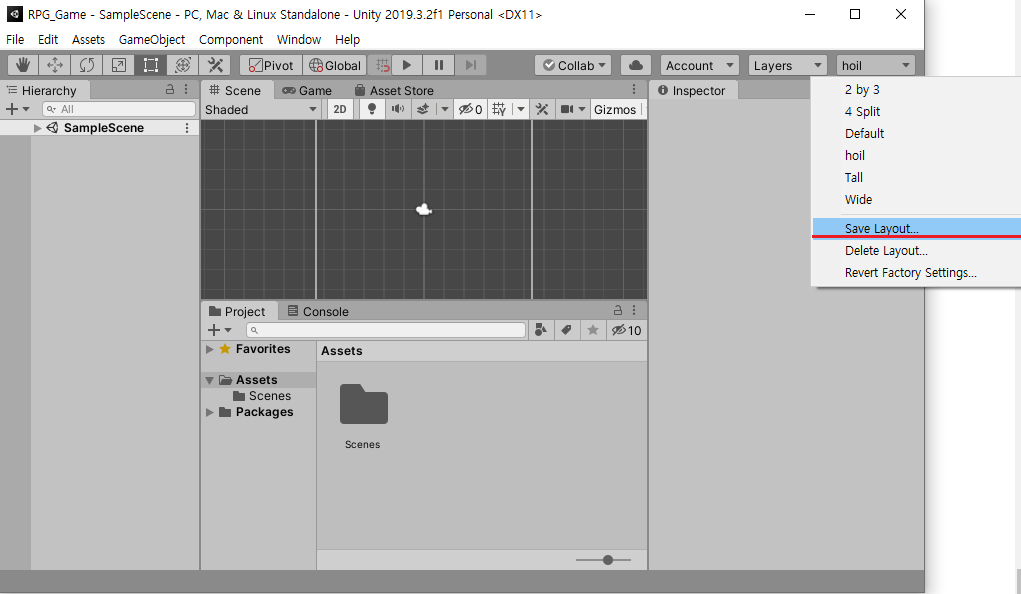Click Project panel search field

coord(386,330)
